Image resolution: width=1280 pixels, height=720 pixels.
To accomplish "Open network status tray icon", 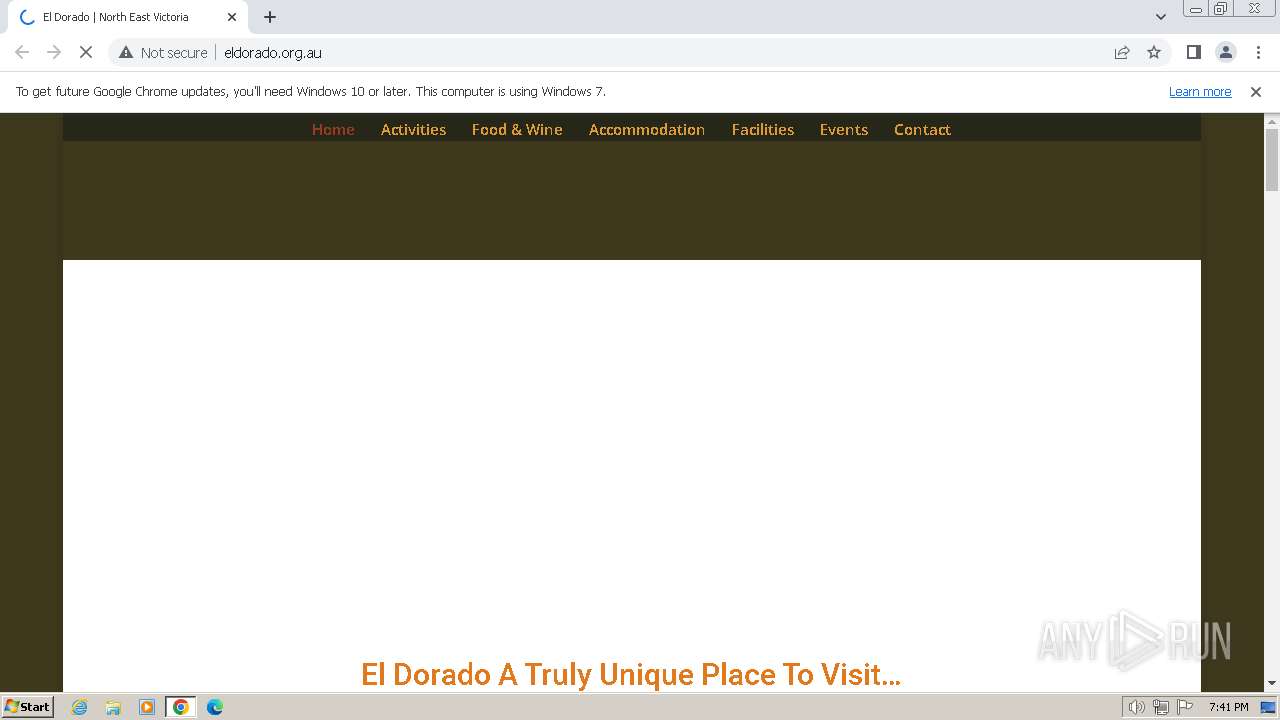I will (x=1161, y=707).
